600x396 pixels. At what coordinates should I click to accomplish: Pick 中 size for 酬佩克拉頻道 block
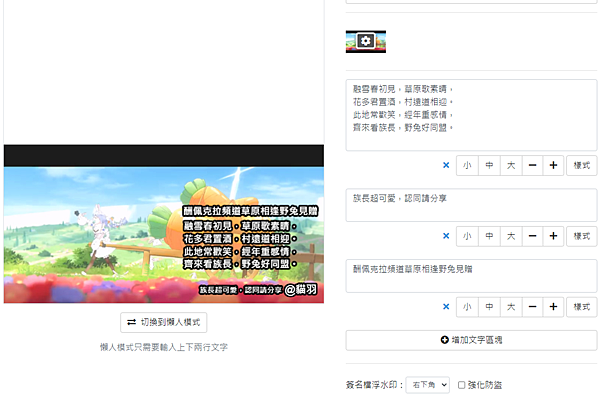[x=489, y=307]
